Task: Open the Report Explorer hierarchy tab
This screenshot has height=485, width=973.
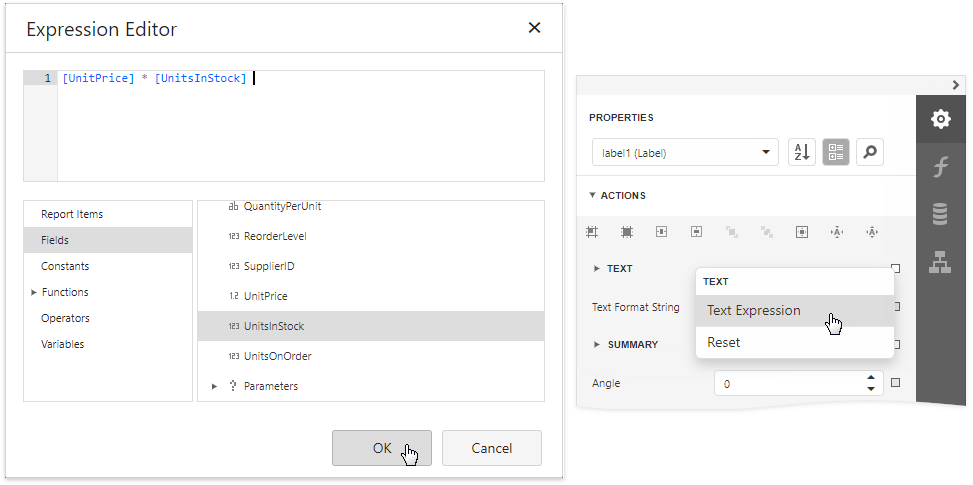Action: [x=940, y=262]
